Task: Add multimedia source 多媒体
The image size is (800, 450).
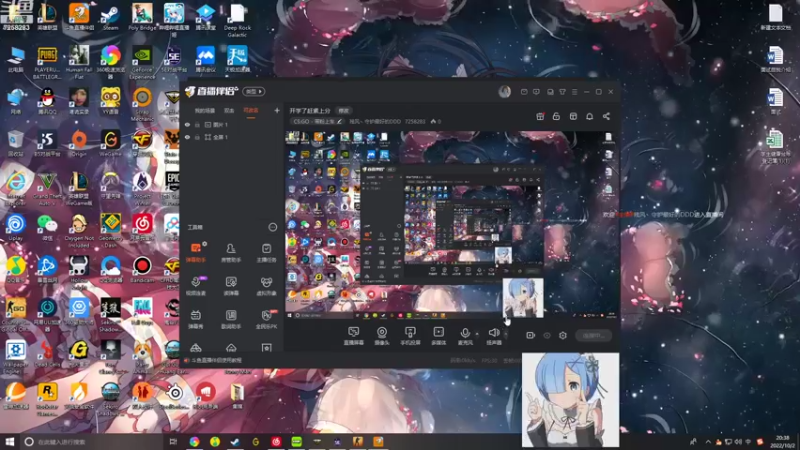Action: click(438, 336)
